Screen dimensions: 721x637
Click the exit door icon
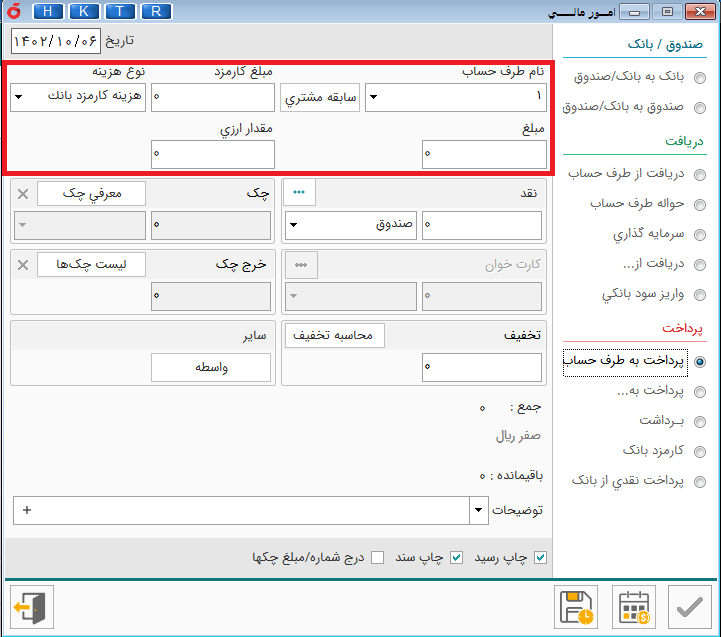point(31,607)
